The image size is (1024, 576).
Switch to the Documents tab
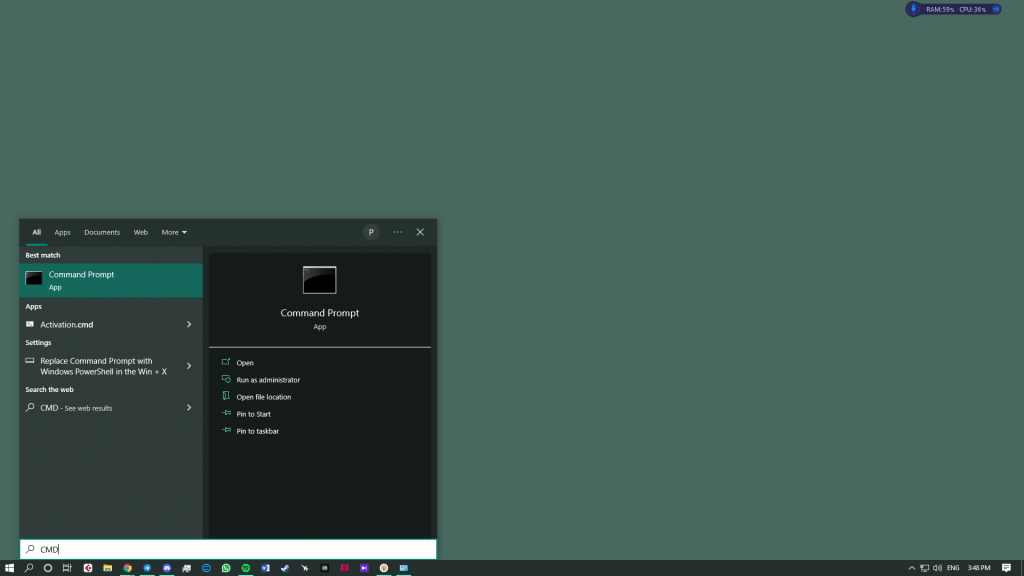(x=101, y=231)
